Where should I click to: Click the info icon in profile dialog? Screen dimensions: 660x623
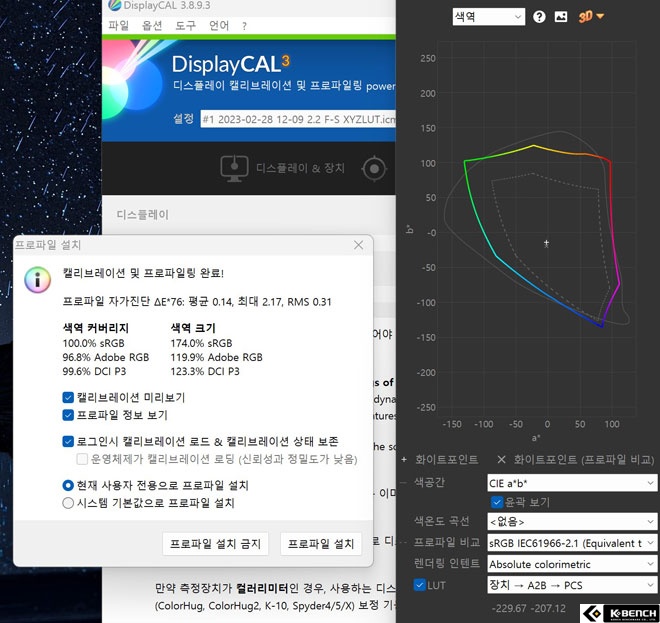[x=37, y=280]
